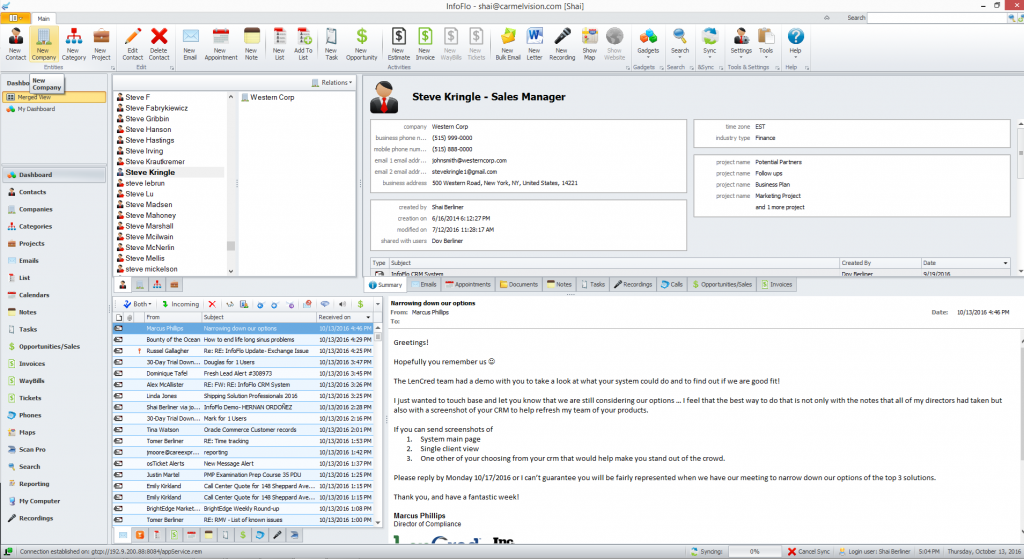
Task: Click the Sync ribbon icon
Action: click(709, 44)
